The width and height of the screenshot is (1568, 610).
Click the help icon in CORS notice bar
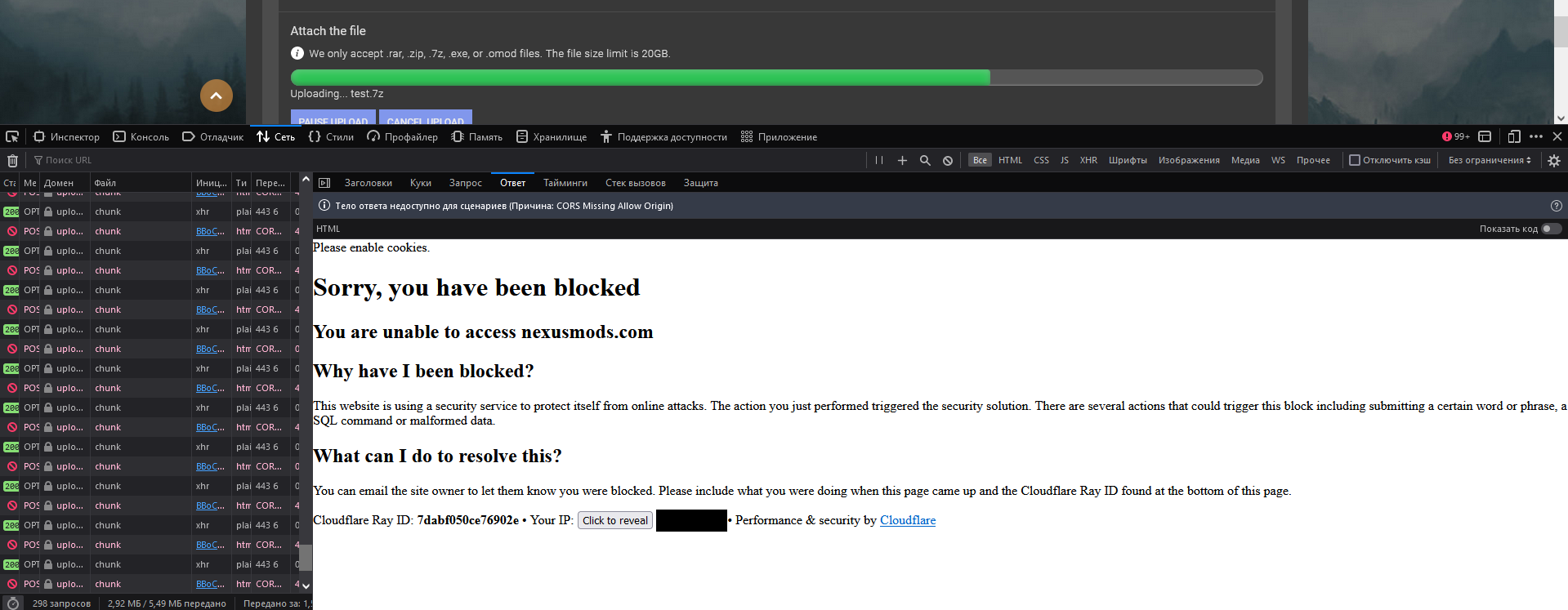pos(1556,206)
